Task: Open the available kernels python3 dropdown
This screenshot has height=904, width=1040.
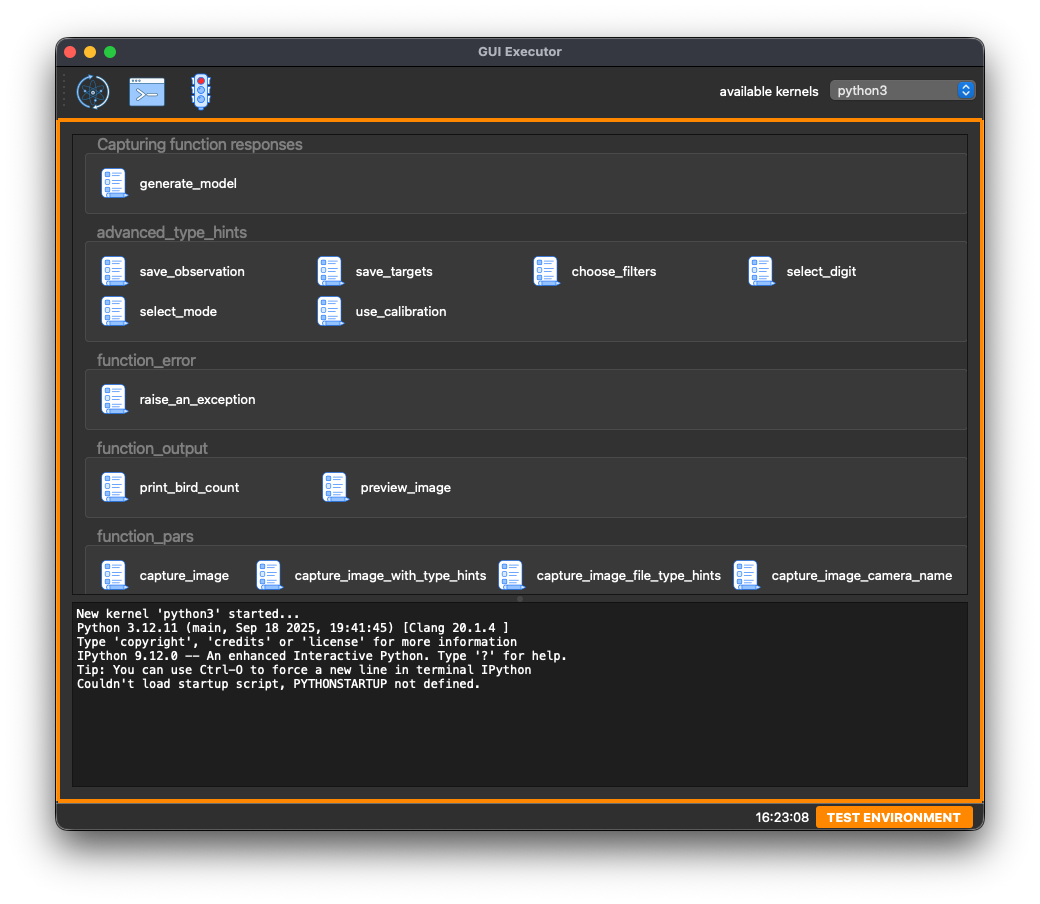Action: pyautogui.click(x=902, y=91)
